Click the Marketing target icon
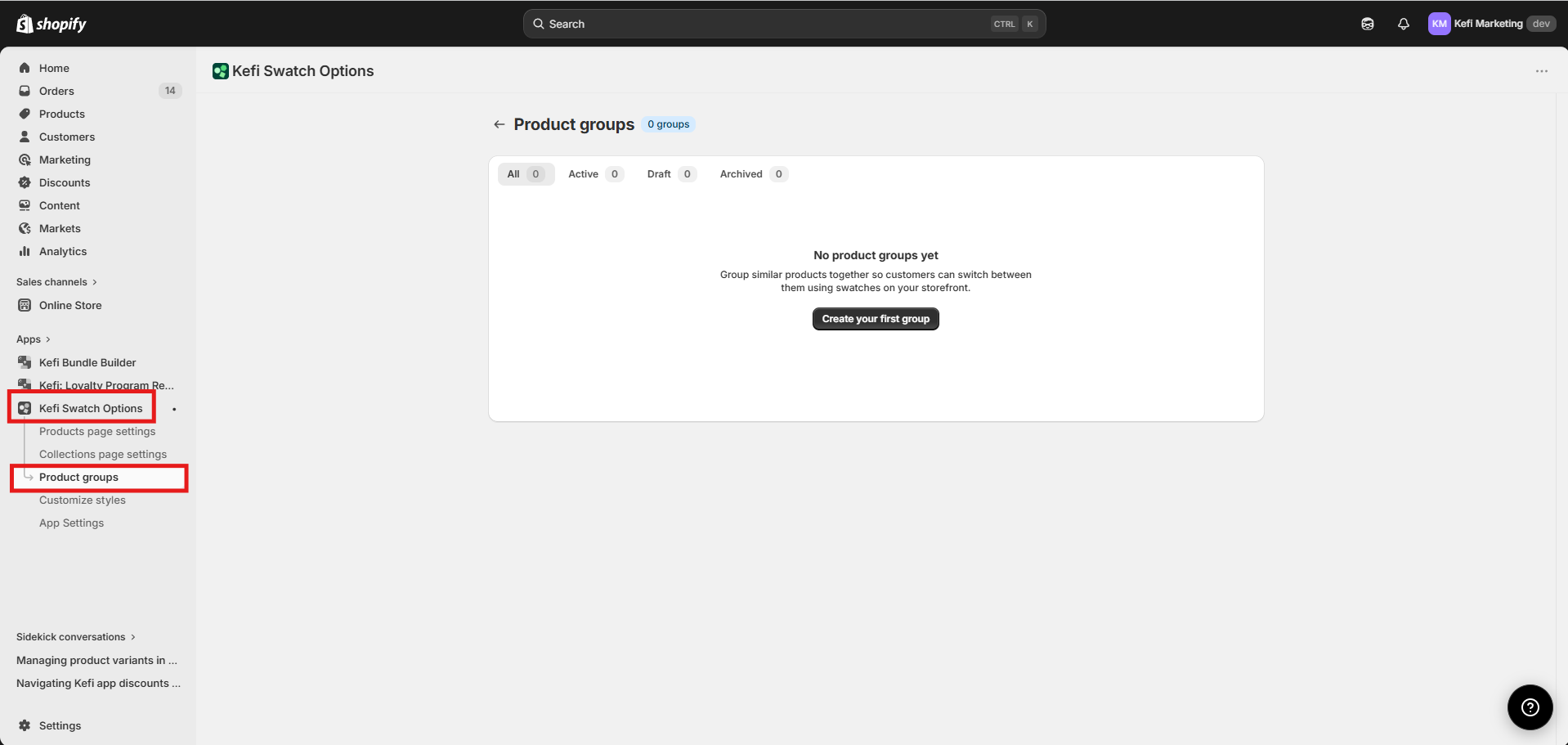Image resolution: width=1568 pixels, height=745 pixels. click(25, 159)
